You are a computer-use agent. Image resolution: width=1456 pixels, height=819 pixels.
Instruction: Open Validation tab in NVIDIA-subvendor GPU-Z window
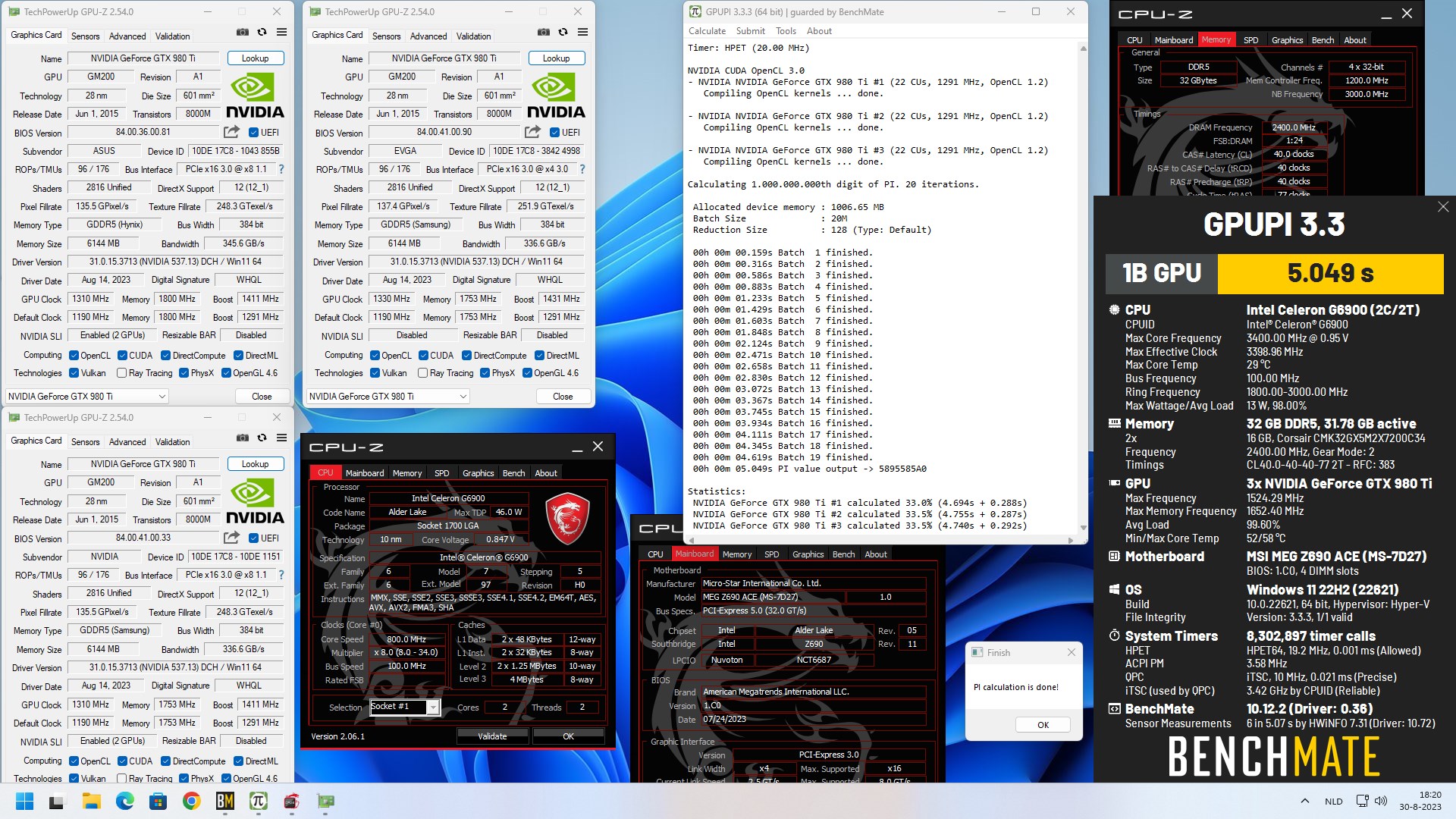coord(172,442)
